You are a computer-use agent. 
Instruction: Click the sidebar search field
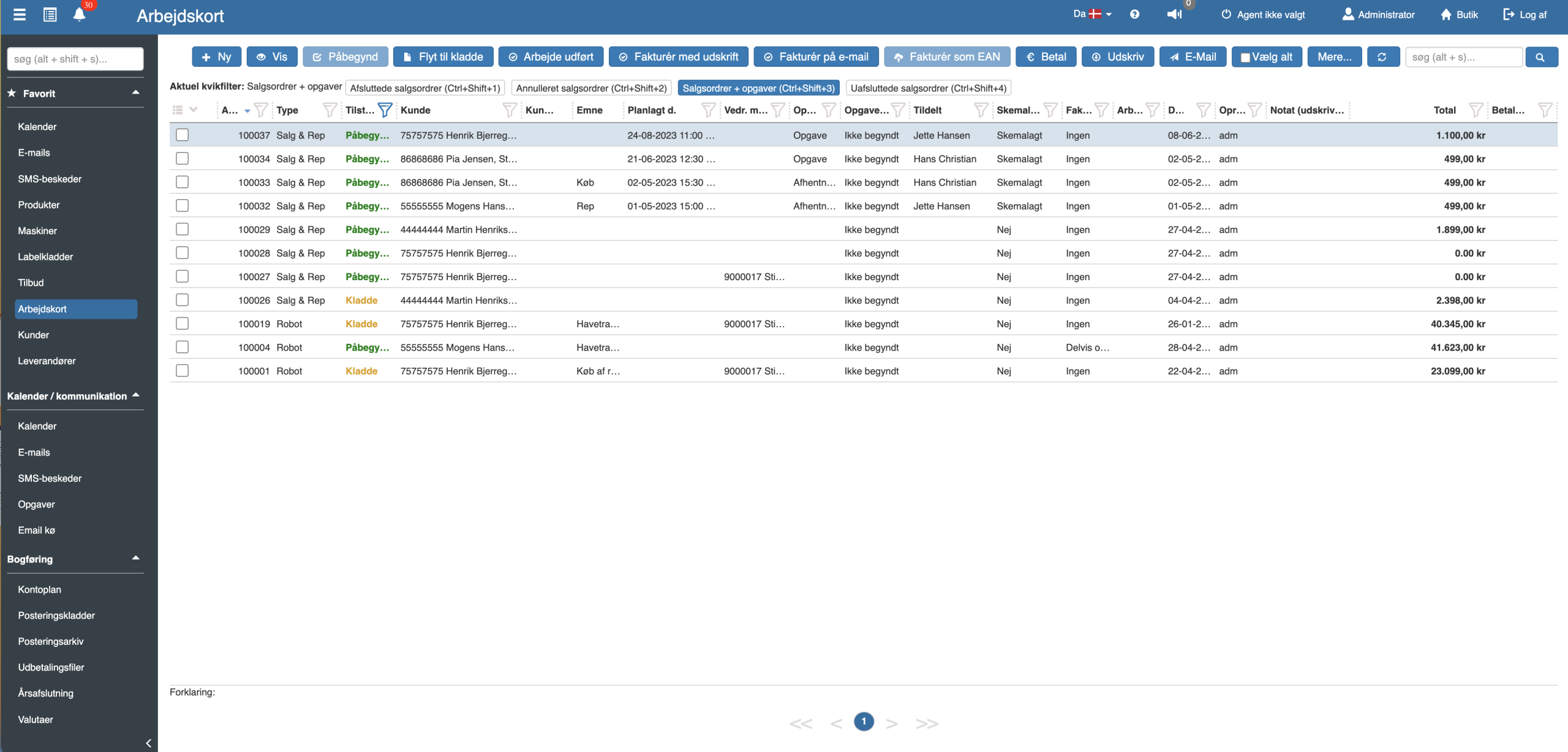pos(75,59)
